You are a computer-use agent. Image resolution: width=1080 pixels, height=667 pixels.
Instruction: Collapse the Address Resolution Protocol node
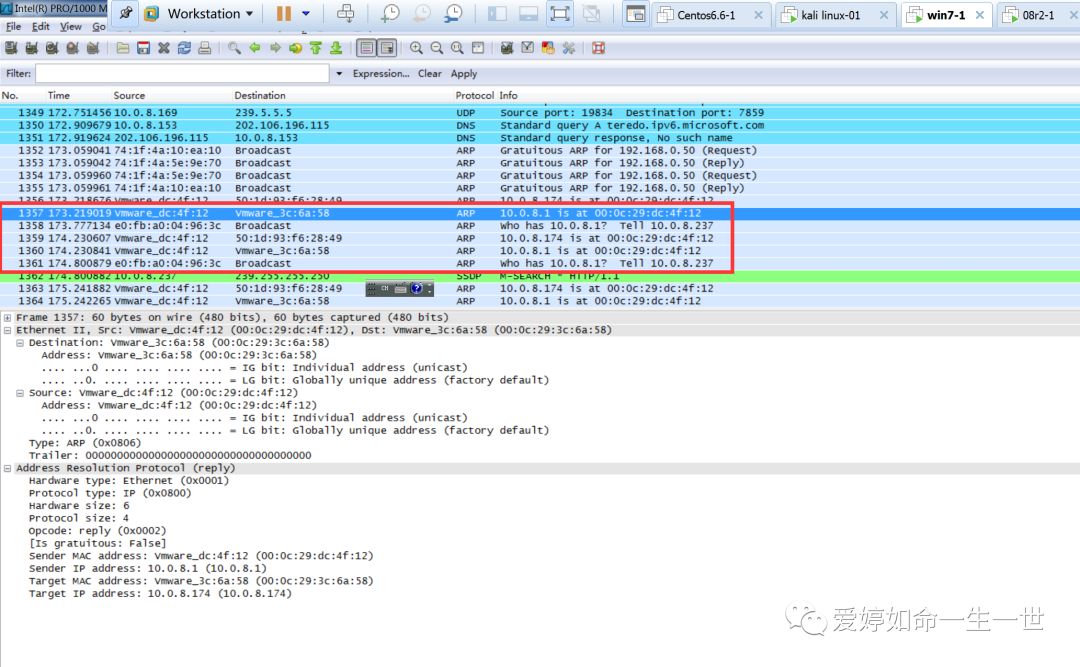coord(7,468)
